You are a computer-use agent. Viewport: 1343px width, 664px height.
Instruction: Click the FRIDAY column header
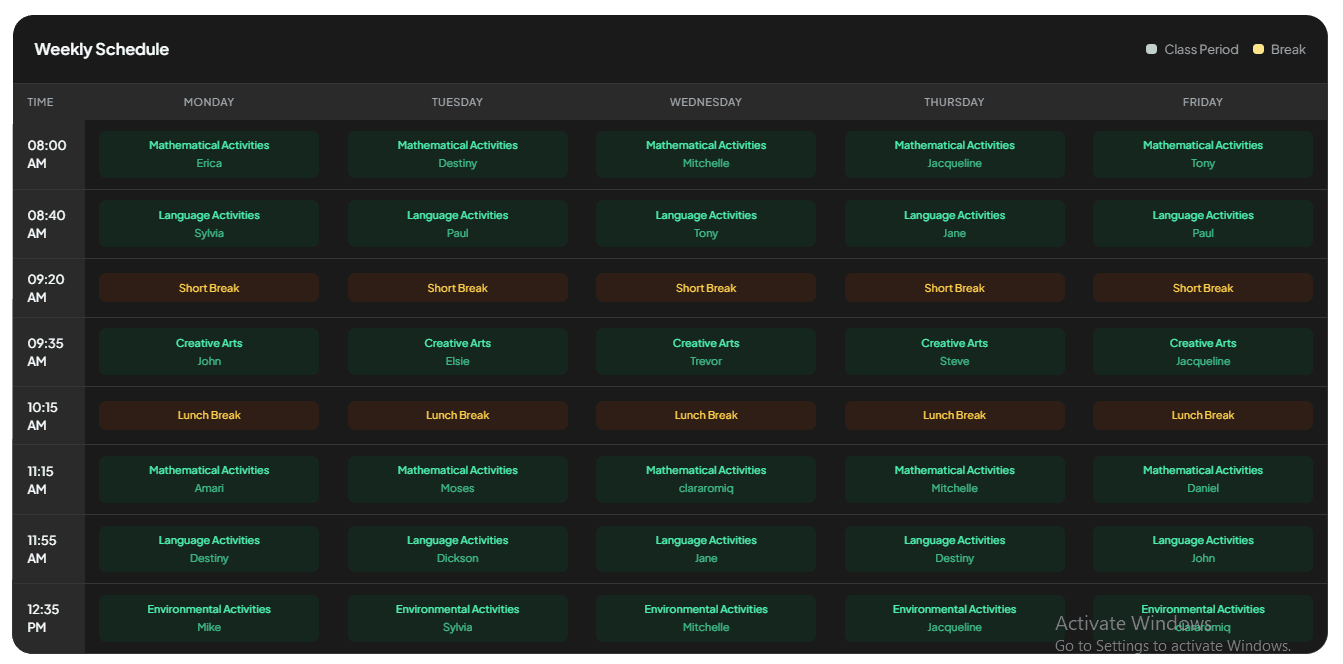pos(1202,101)
